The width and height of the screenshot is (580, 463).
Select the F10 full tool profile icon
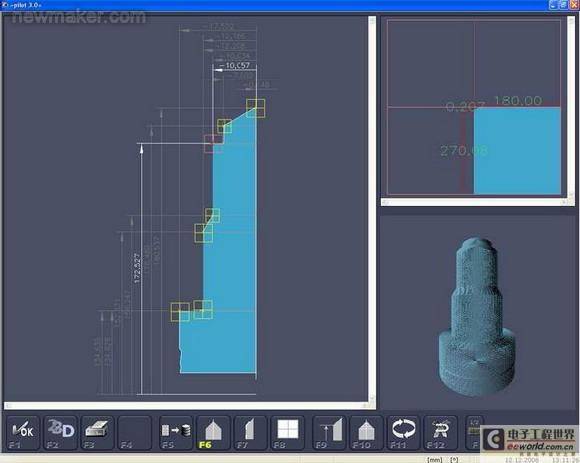(366, 432)
